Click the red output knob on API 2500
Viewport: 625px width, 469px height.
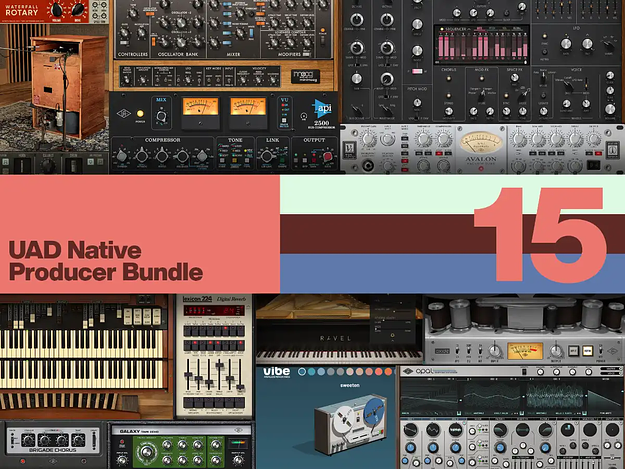point(327,157)
